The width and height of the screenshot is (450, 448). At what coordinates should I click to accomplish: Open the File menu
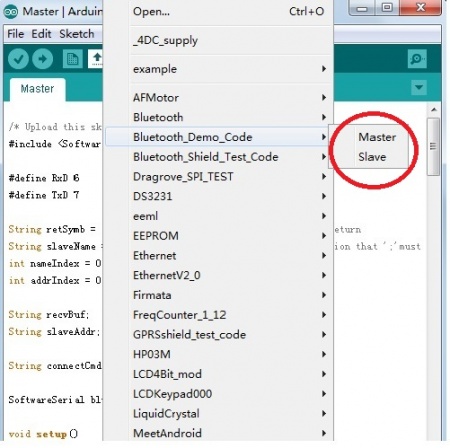pos(15,34)
